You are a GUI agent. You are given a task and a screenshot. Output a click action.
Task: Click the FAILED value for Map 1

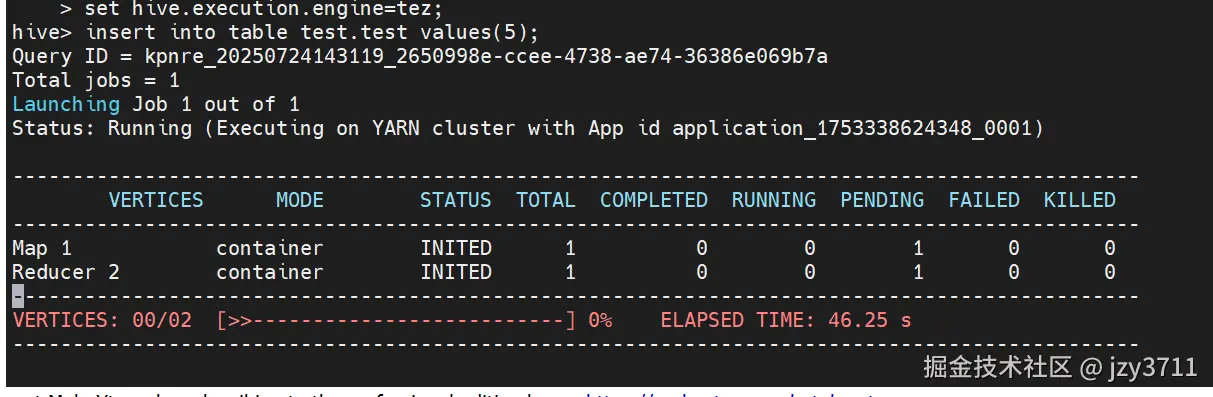pos(1014,248)
